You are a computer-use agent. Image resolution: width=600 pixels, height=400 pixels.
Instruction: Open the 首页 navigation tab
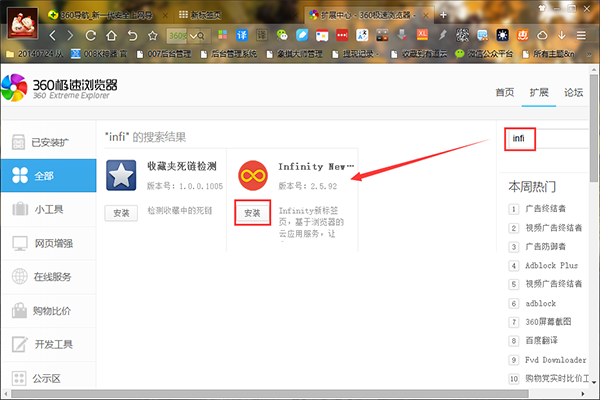point(505,92)
